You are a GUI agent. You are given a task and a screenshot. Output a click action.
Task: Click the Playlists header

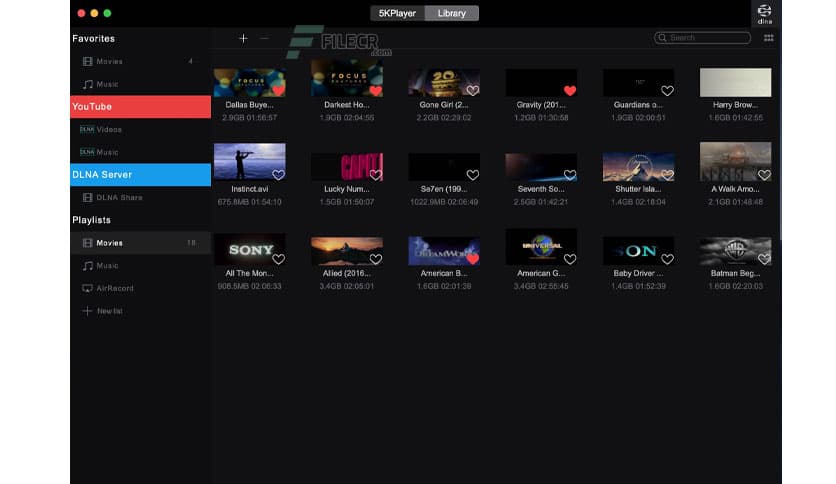(x=92, y=220)
